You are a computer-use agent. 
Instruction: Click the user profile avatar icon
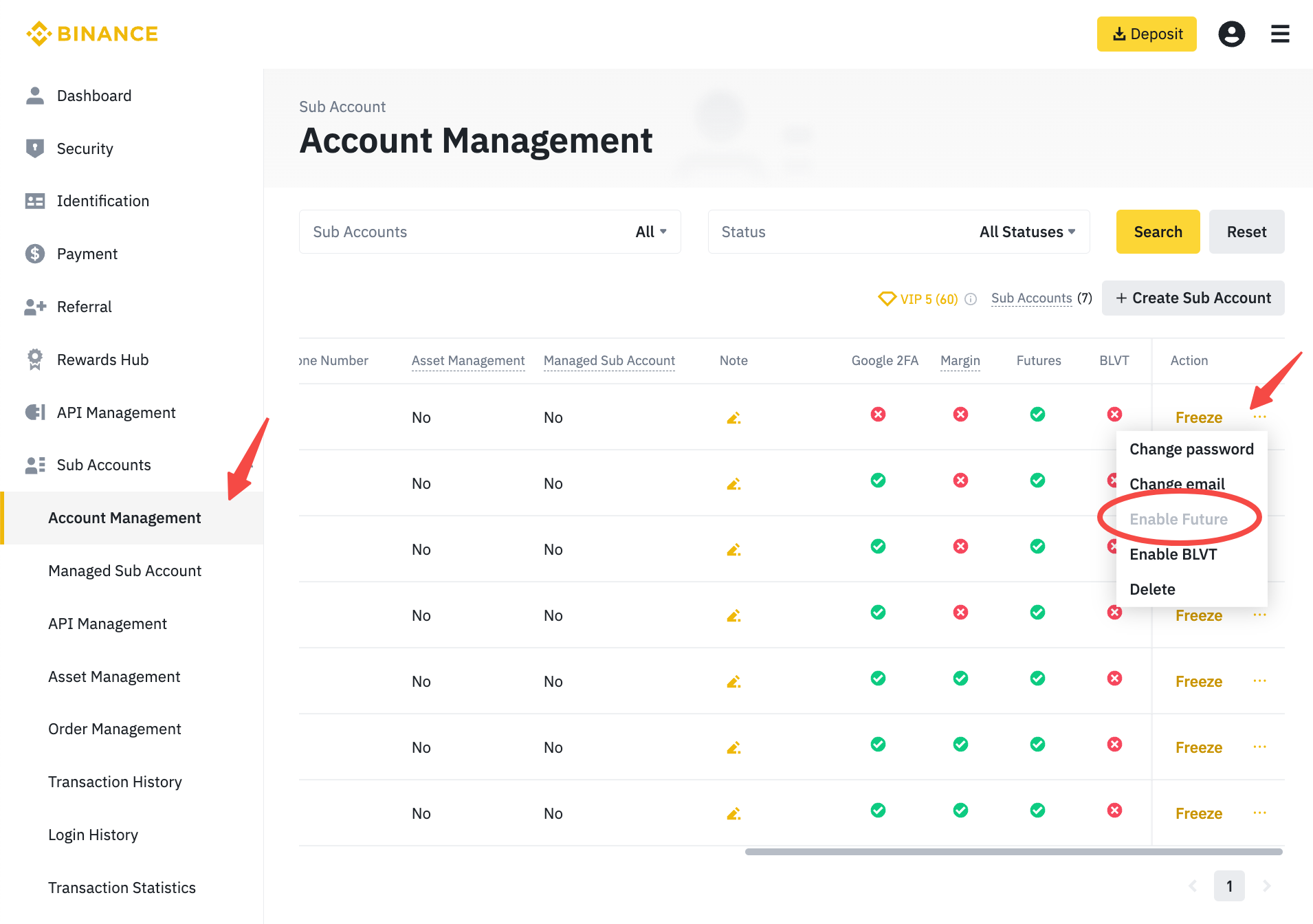1231,34
